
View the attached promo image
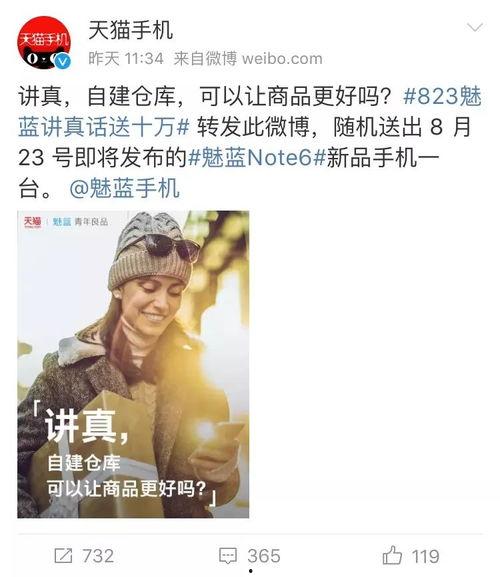pyautogui.click(x=133, y=364)
